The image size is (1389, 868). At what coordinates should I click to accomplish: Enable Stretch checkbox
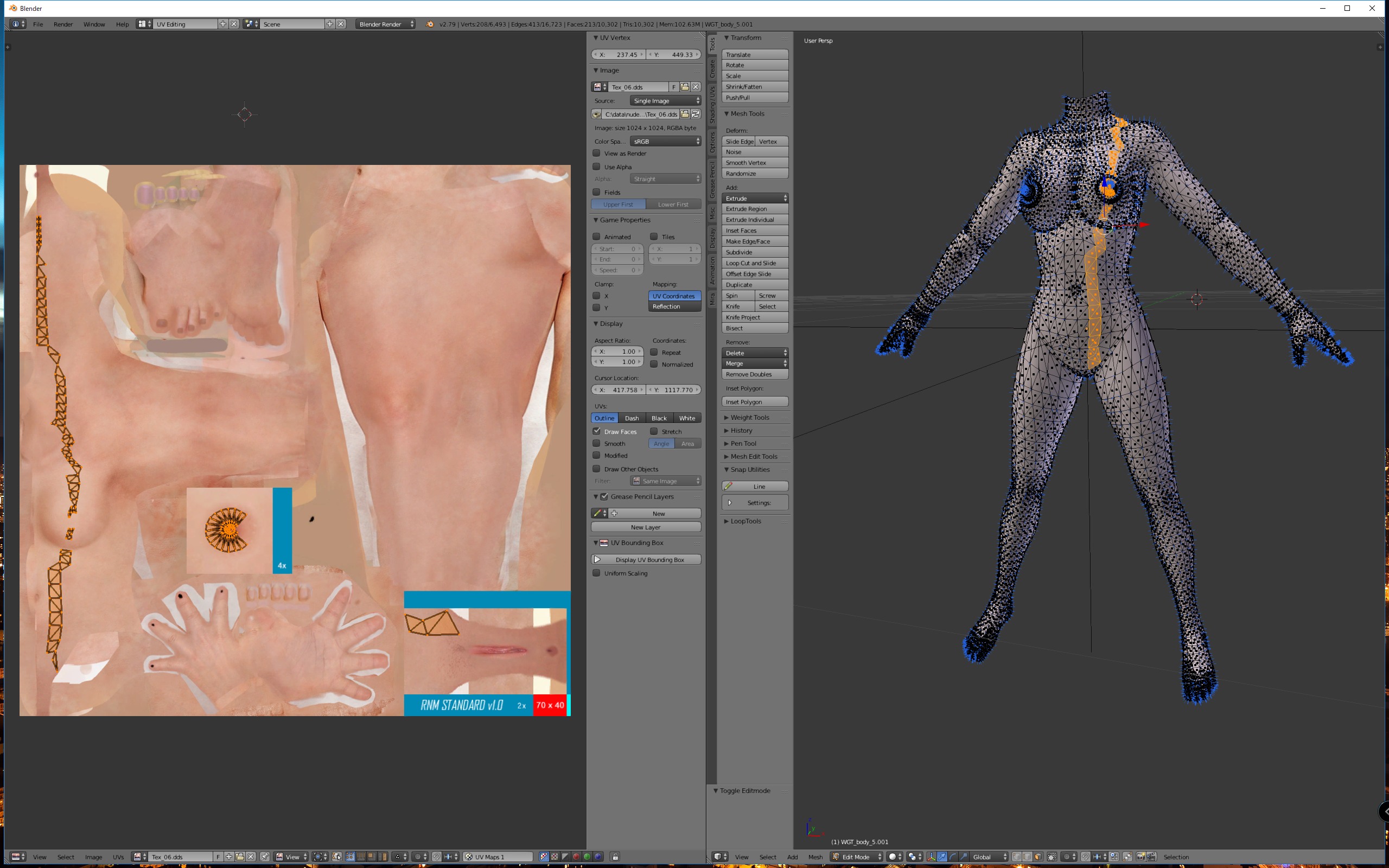point(654,431)
